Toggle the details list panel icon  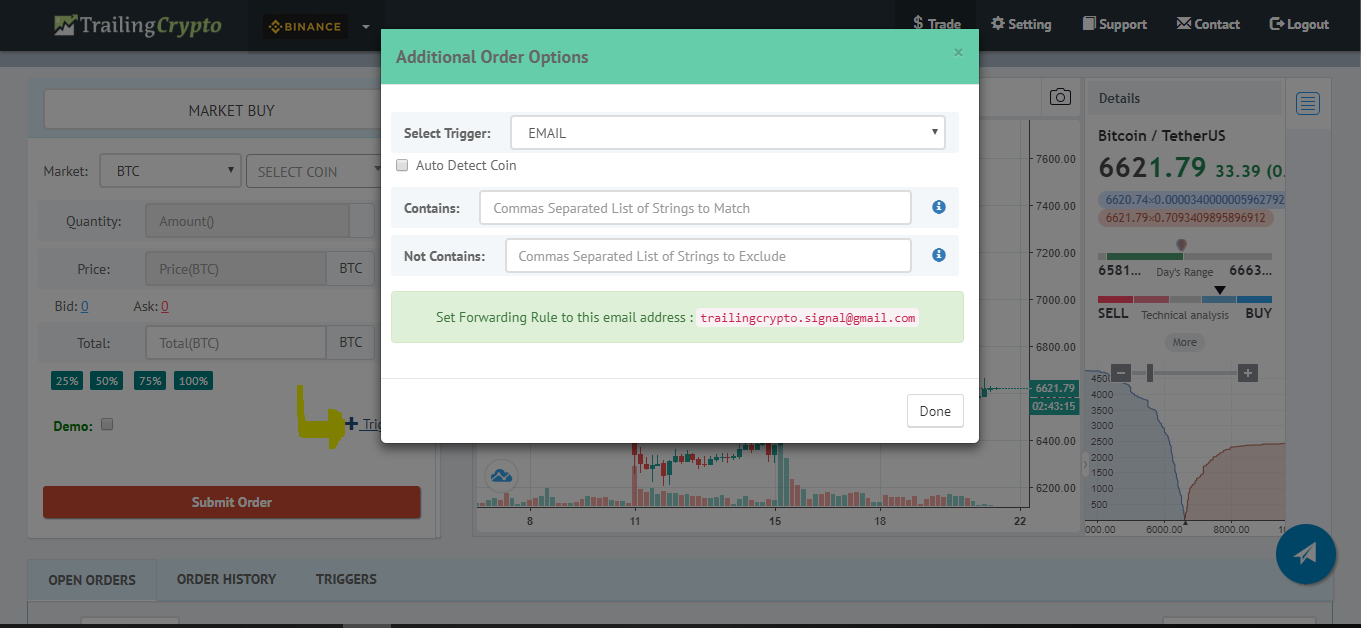point(1308,103)
